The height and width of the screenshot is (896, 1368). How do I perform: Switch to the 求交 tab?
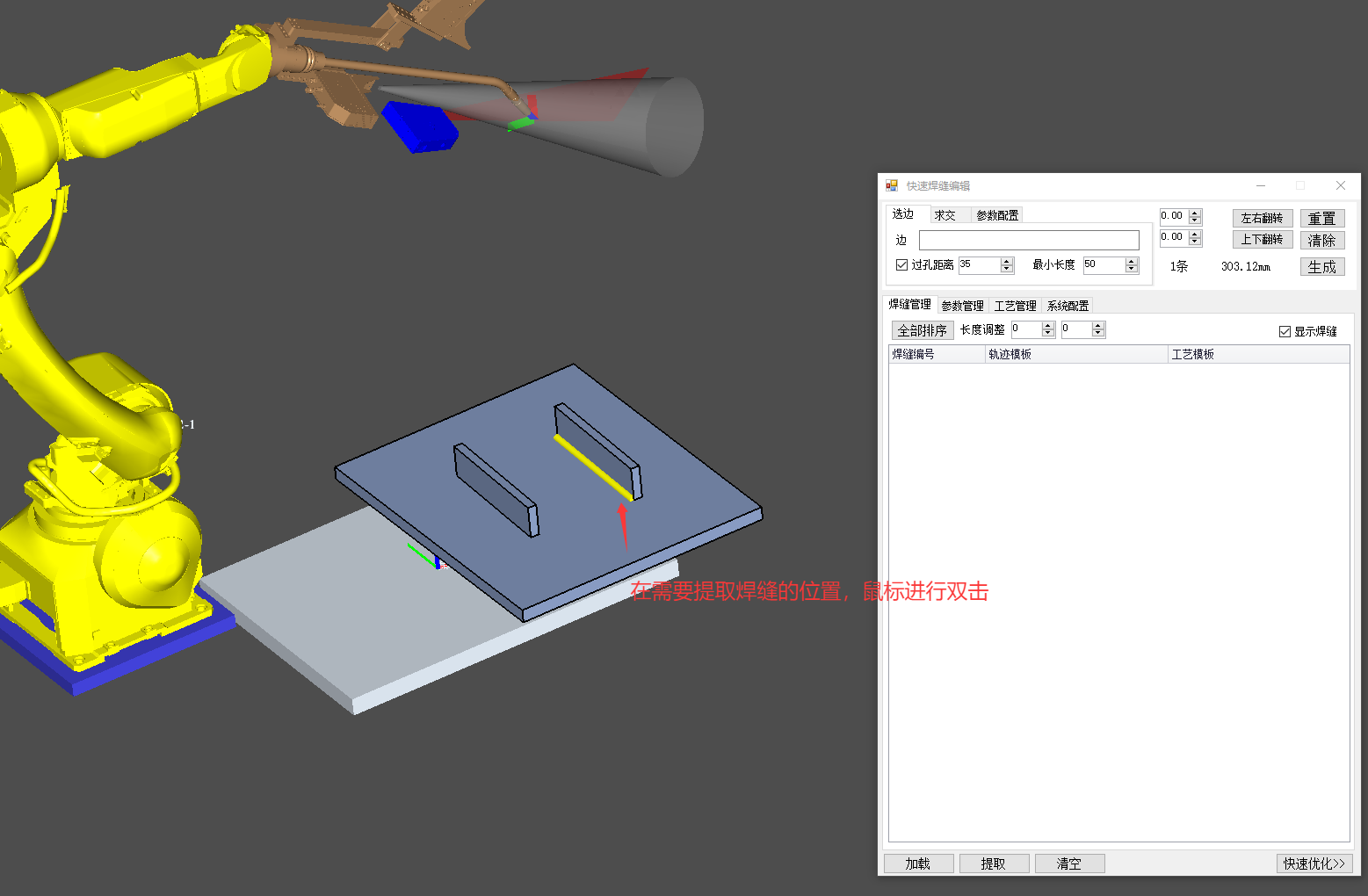[945, 215]
